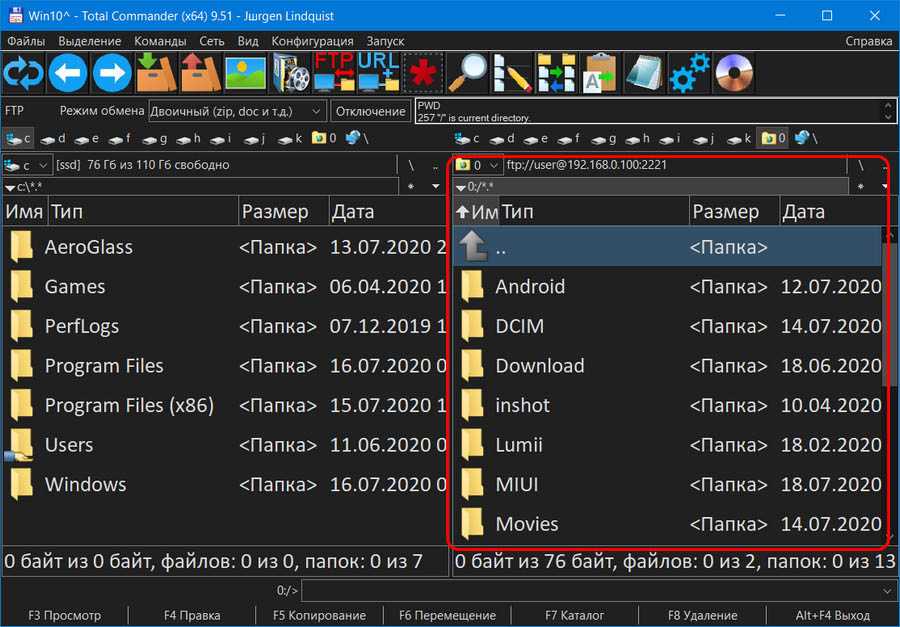The height and width of the screenshot is (627, 900).
Task: Click the F5 Копирование button
Action: pyautogui.click(x=319, y=615)
